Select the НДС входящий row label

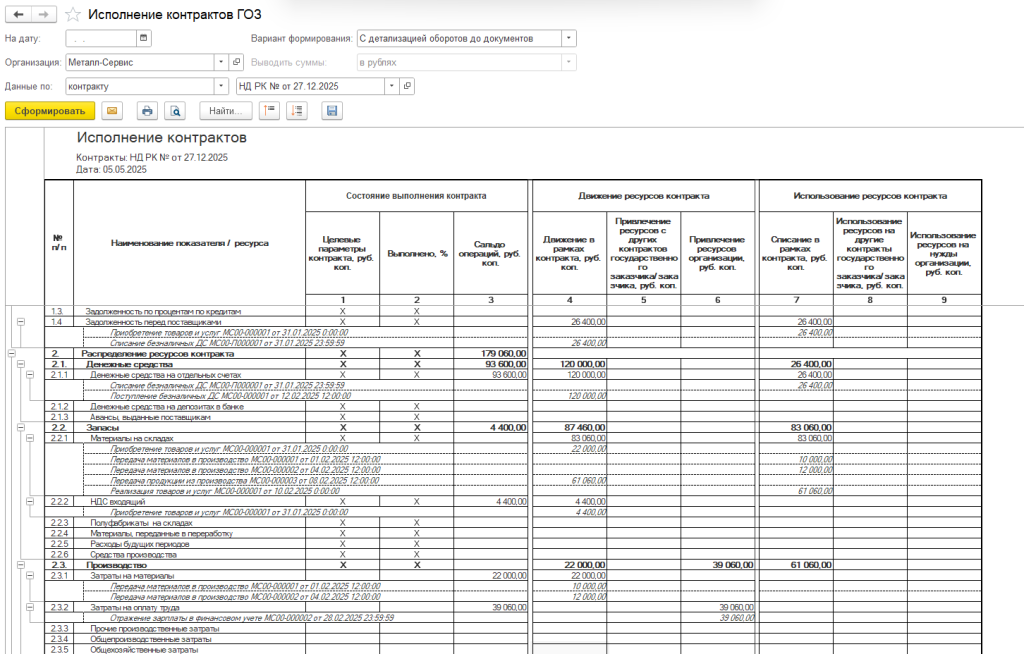(118, 502)
